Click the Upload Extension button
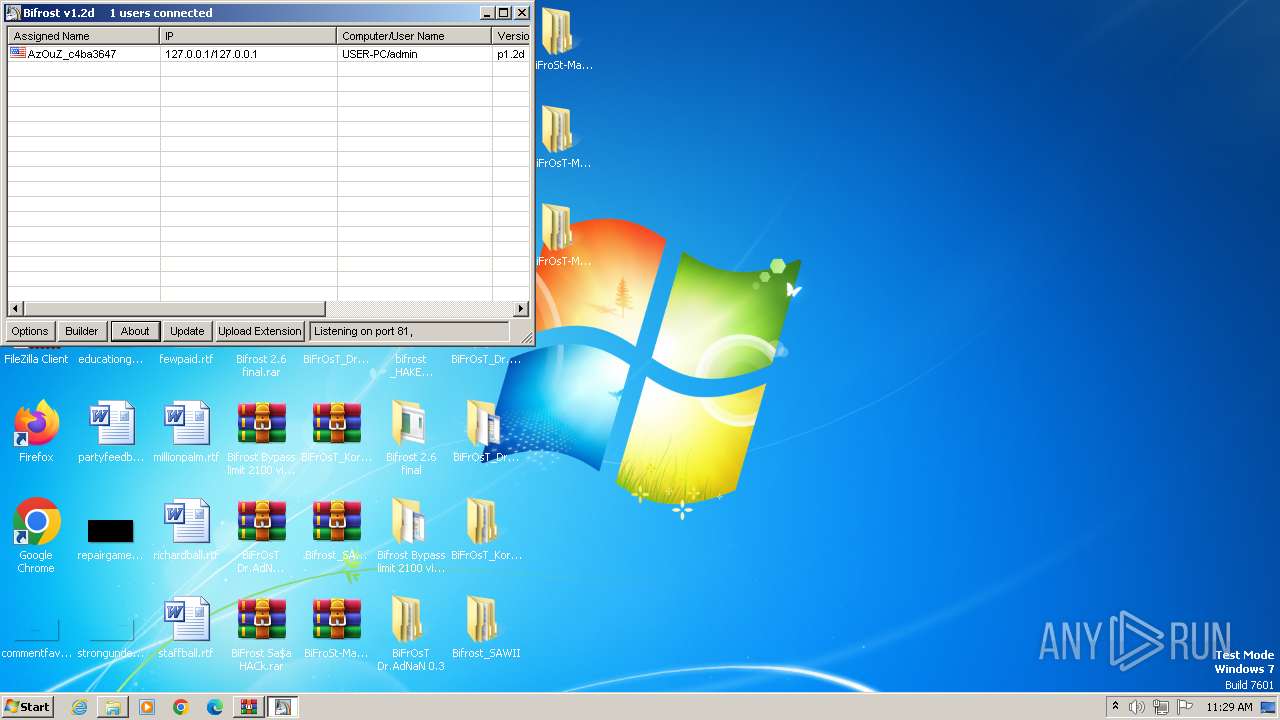Viewport: 1280px width, 720px height. (260, 331)
